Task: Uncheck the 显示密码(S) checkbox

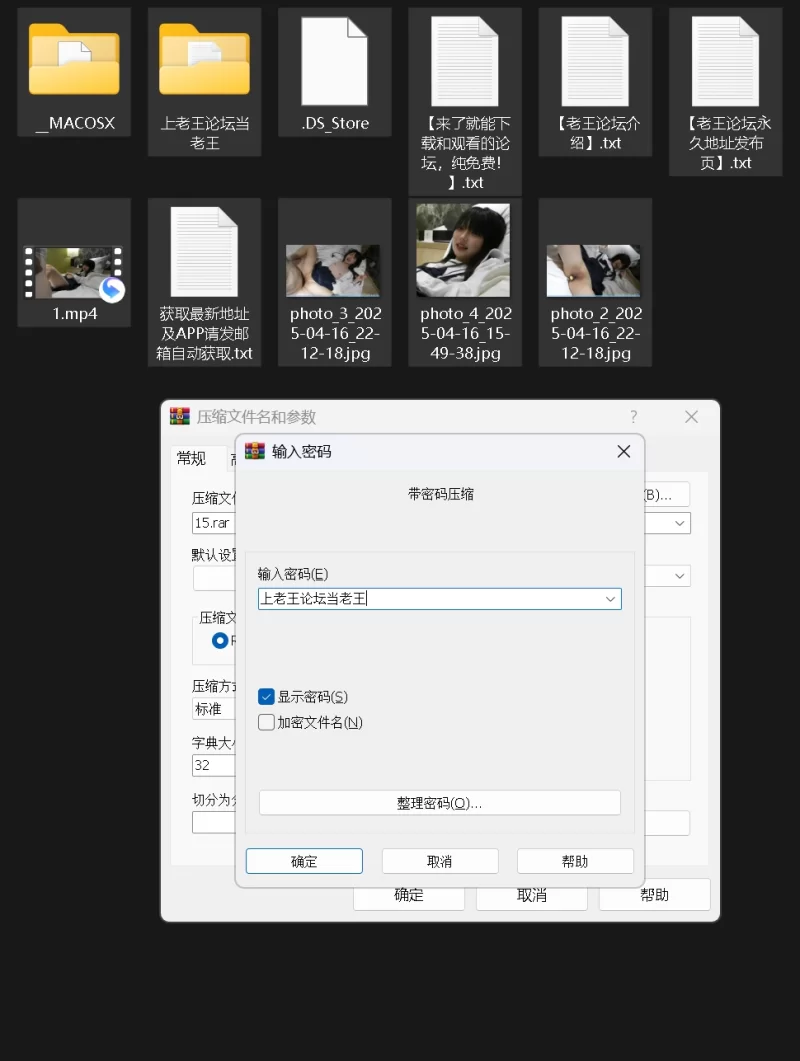Action: tap(266, 697)
